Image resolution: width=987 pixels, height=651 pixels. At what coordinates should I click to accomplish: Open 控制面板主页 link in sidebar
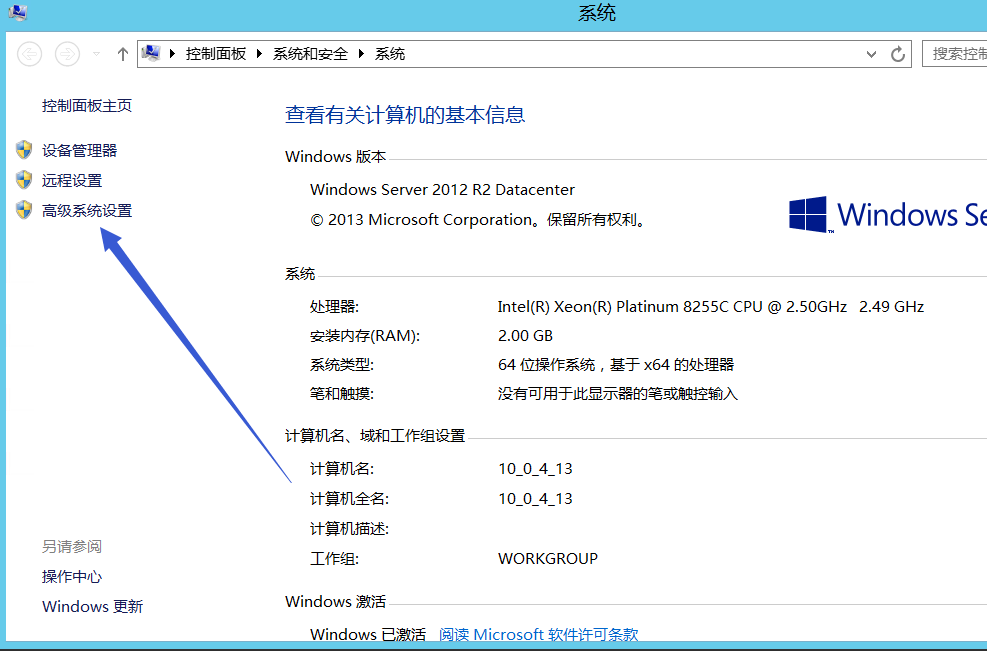click(x=87, y=106)
